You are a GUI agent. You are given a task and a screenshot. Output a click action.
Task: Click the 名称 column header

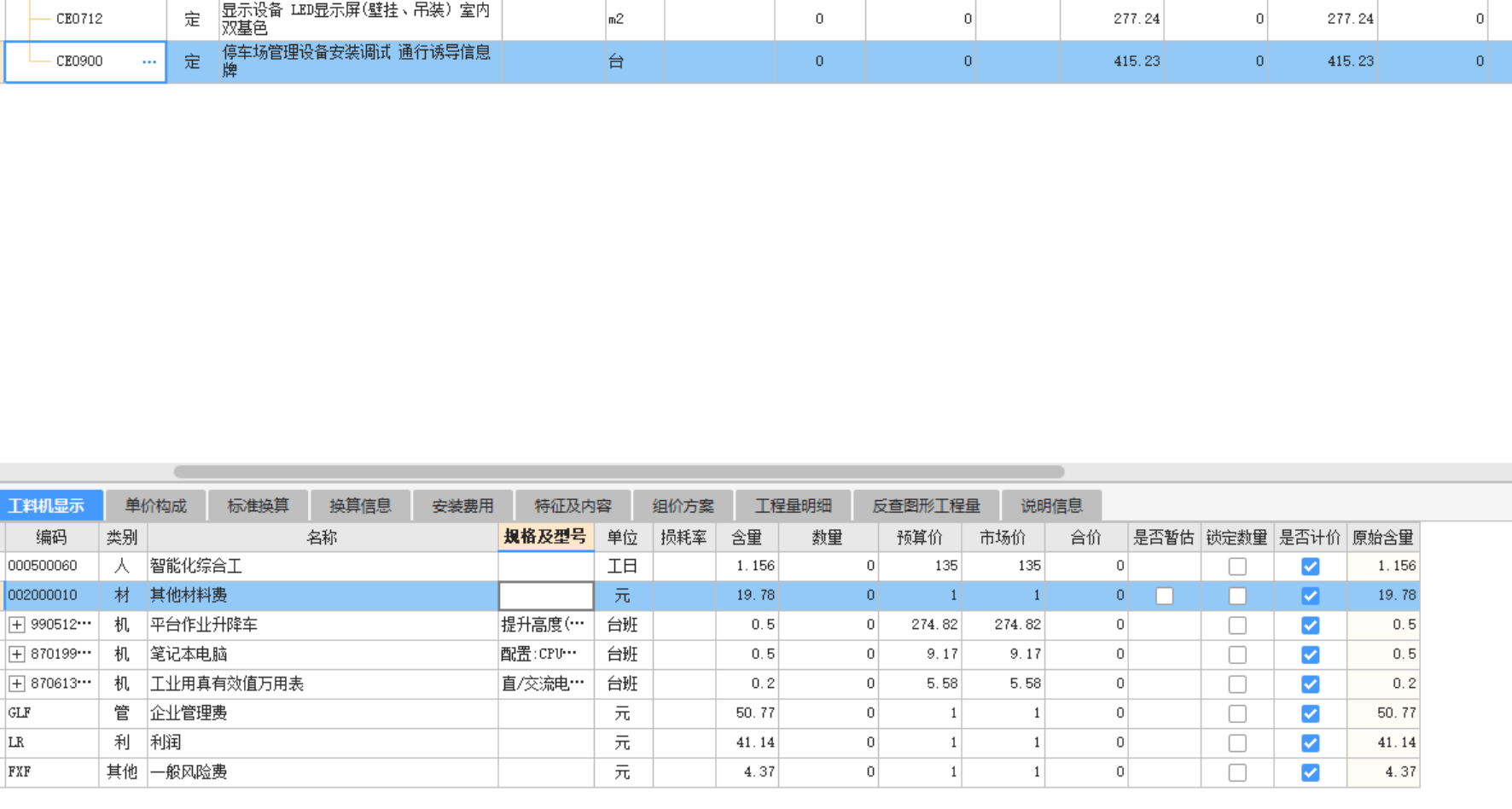click(x=323, y=537)
